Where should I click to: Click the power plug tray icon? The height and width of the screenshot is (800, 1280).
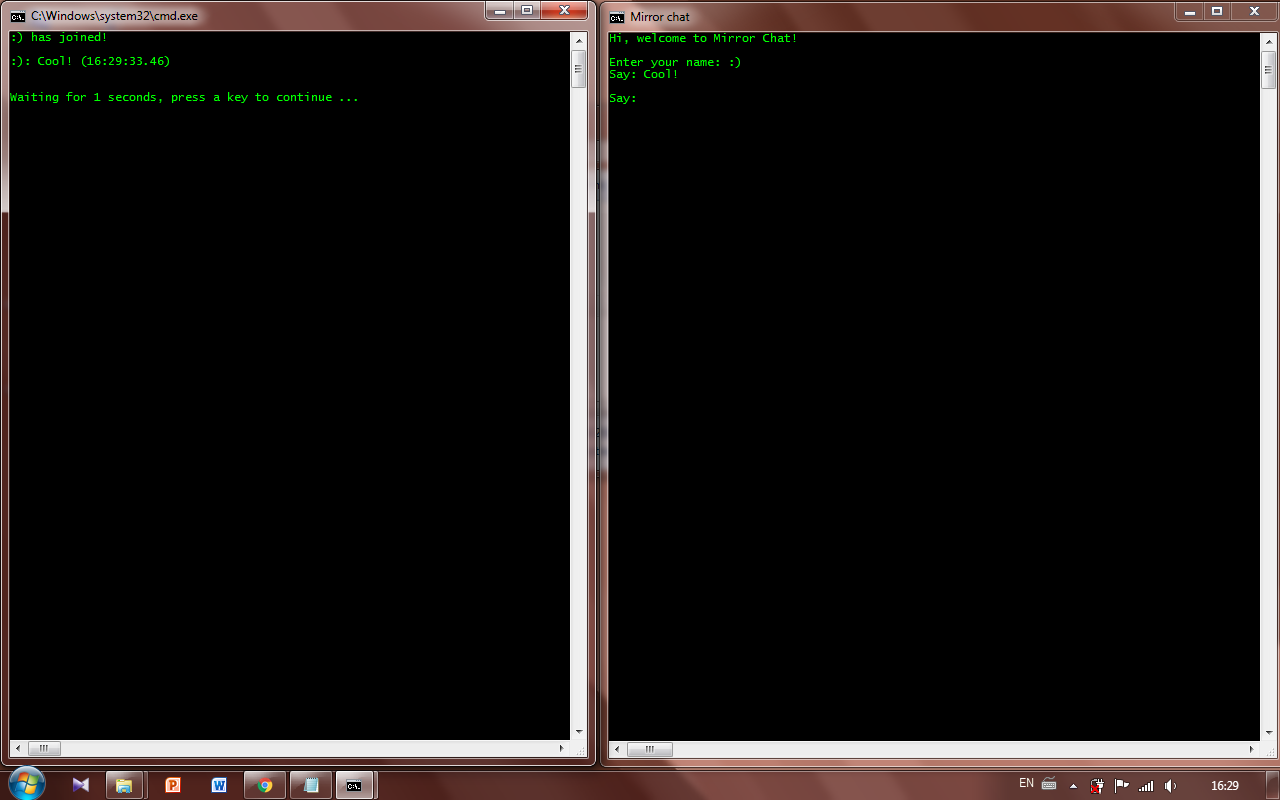click(1098, 787)
